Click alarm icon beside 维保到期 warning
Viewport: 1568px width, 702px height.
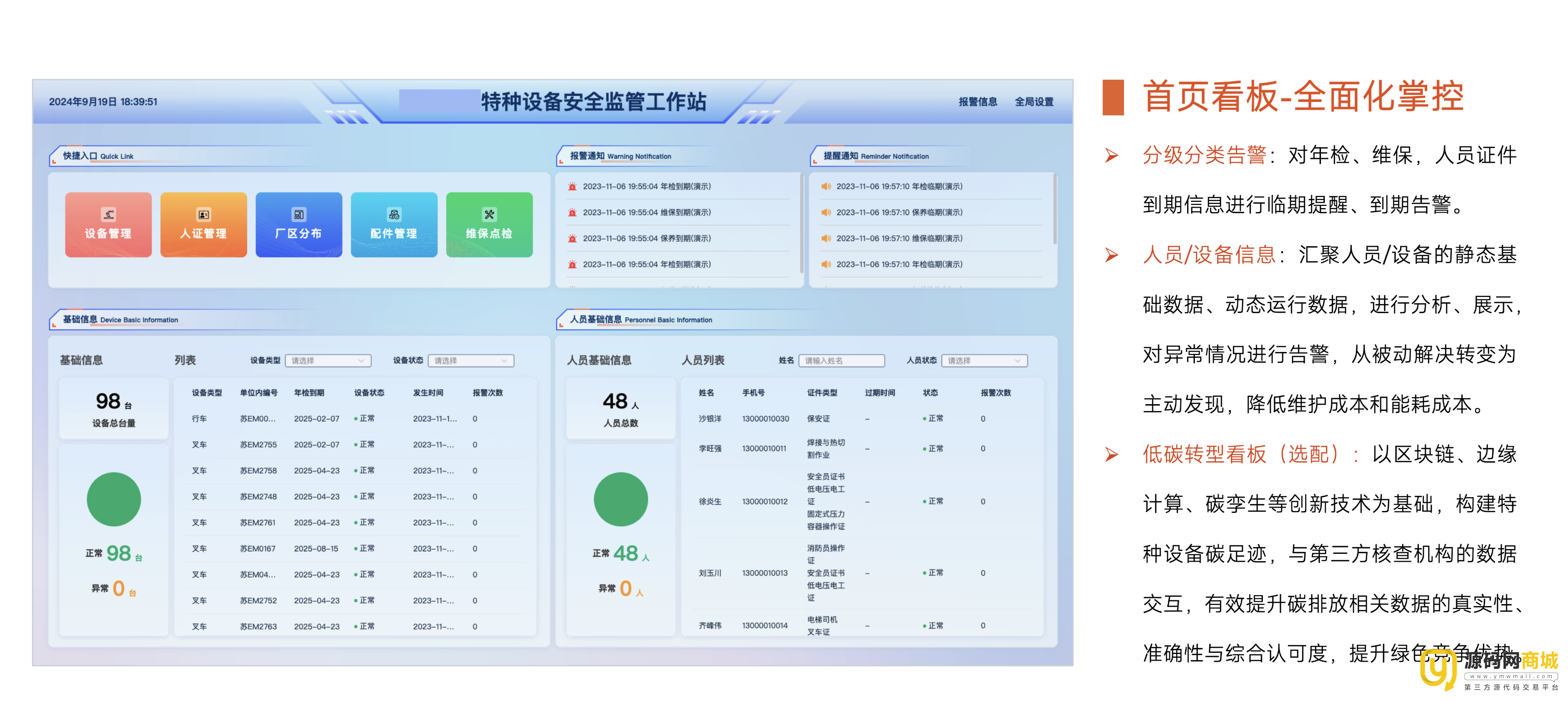[x=572, y=213]
